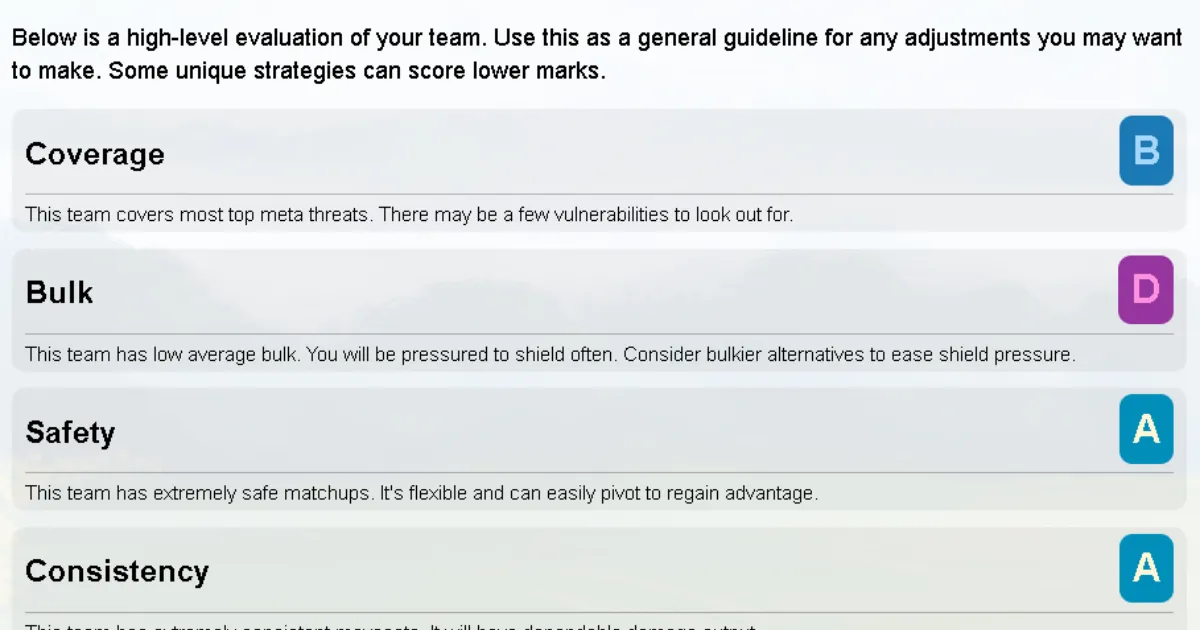
Task: Click the Bulk section heading
Action: coord(59,293)
